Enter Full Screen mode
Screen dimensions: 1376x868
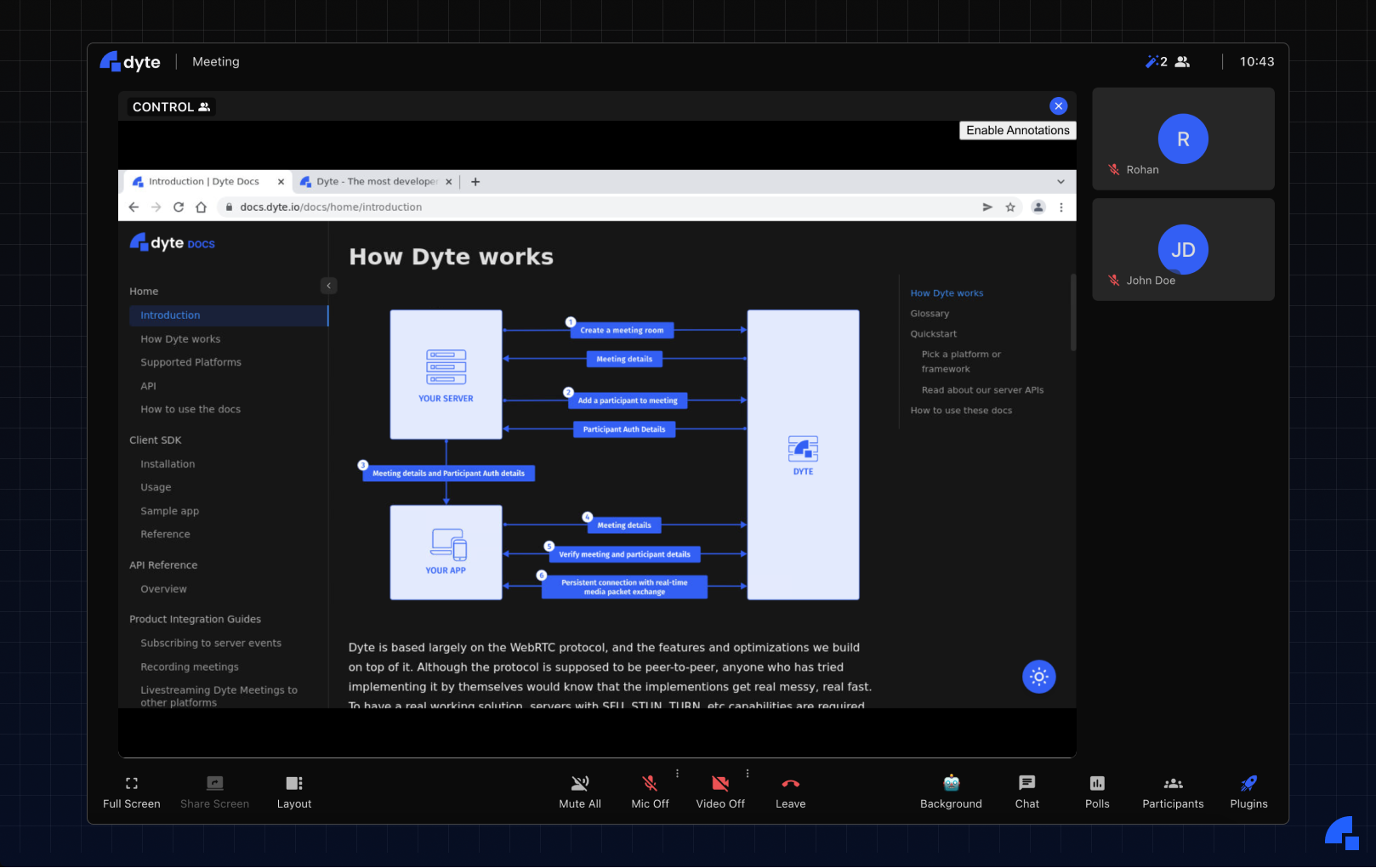click(x=131, y=792)
